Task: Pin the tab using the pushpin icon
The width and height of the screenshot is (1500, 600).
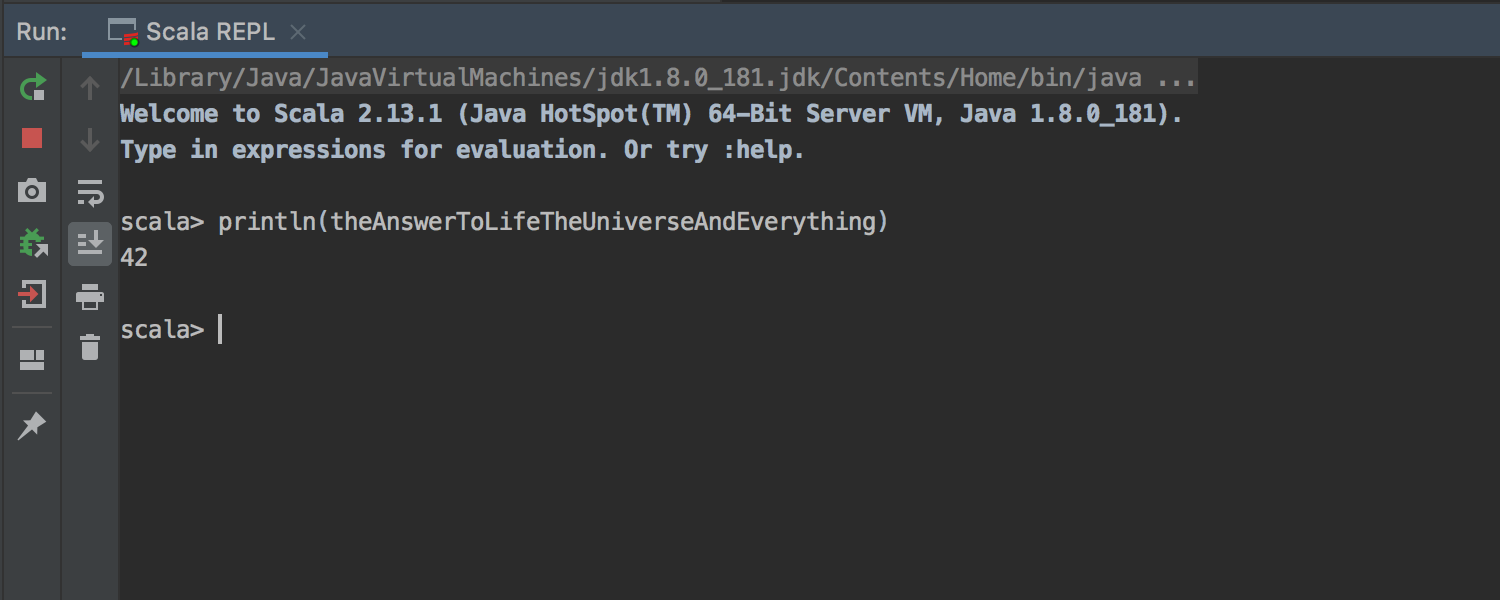Action: 32,425
